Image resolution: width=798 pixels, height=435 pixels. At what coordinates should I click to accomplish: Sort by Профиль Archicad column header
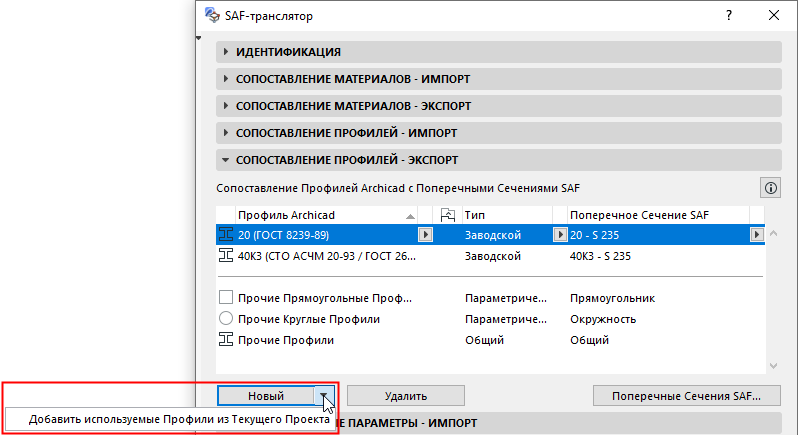point(326,215)
